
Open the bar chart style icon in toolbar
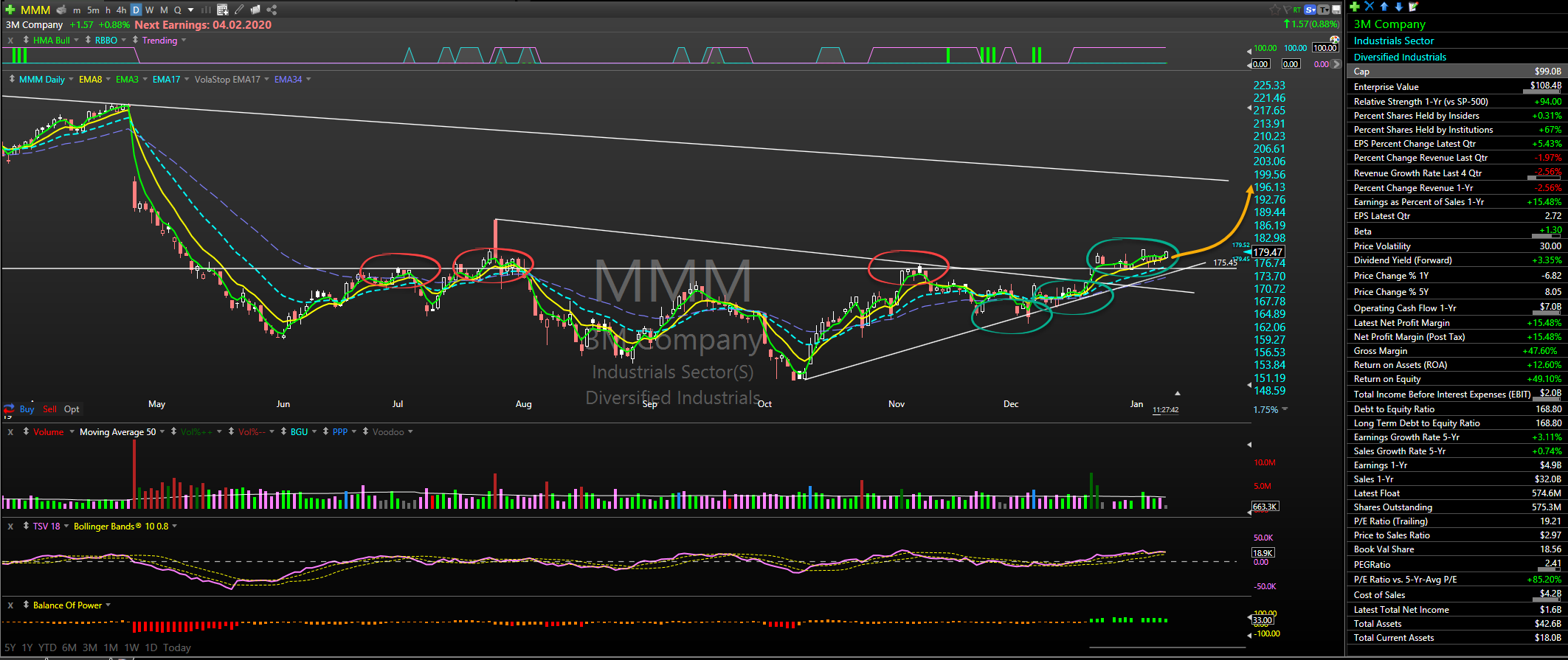click(206, 10)
